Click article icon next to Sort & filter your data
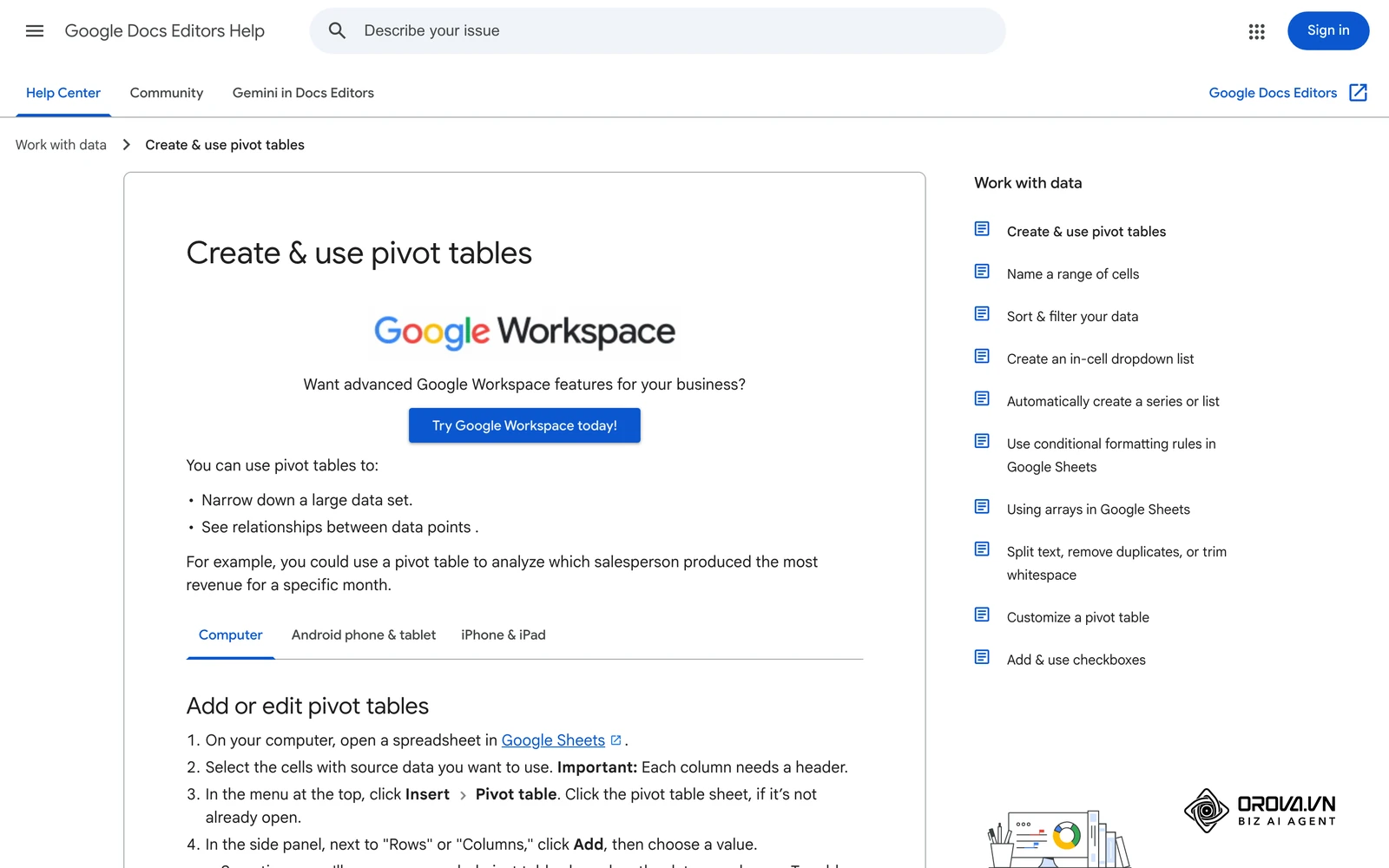 coord(982,314)
